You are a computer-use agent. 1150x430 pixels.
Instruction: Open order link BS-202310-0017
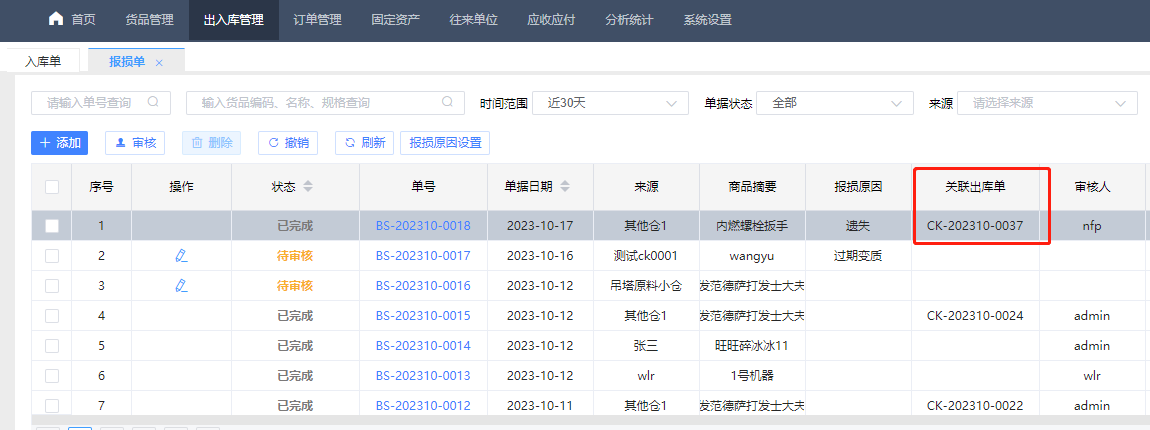423,256
